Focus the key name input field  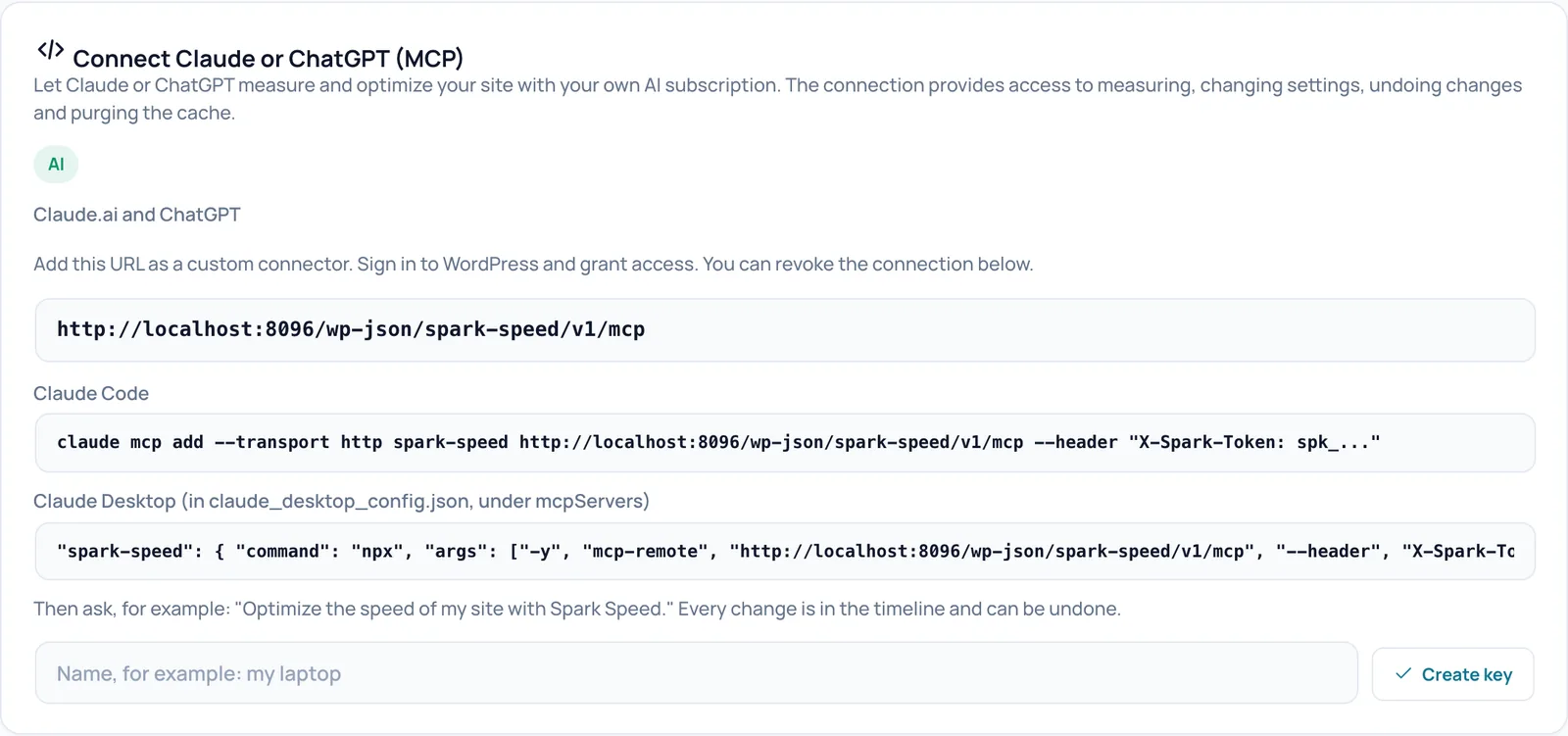click(697, 673)
